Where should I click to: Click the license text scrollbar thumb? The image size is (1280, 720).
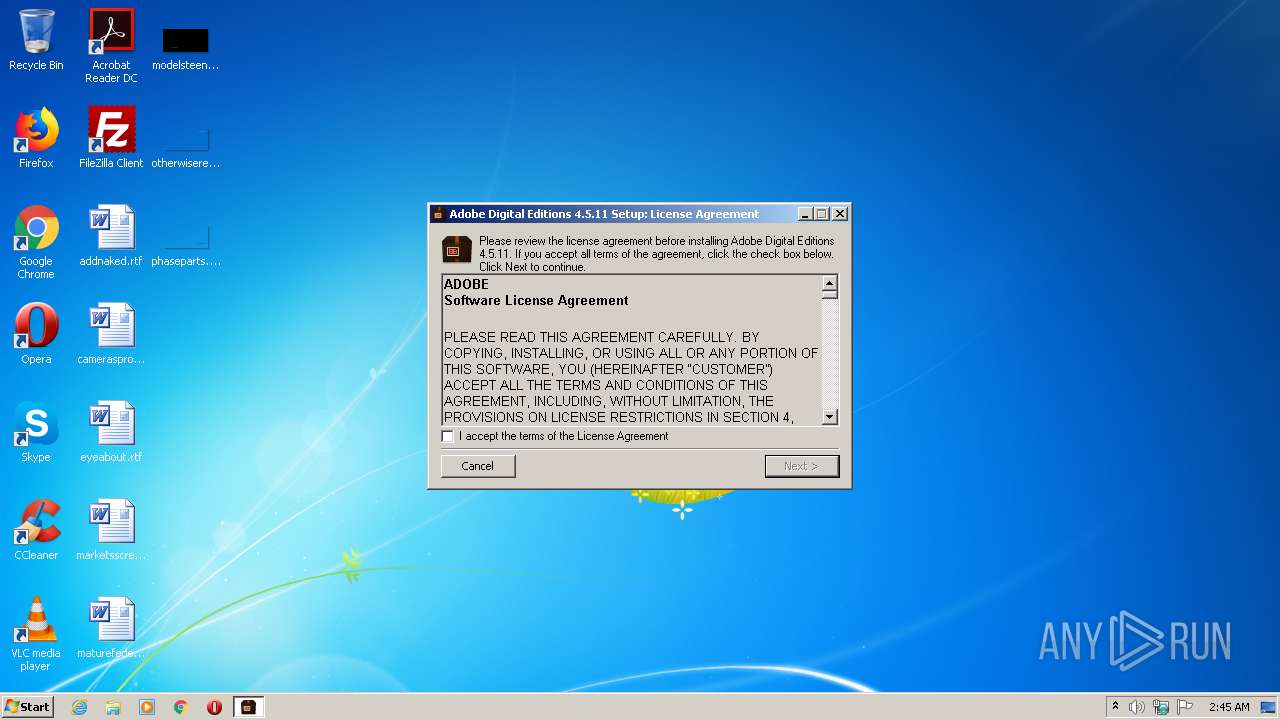pyautogui.click(x=829, y=295)
